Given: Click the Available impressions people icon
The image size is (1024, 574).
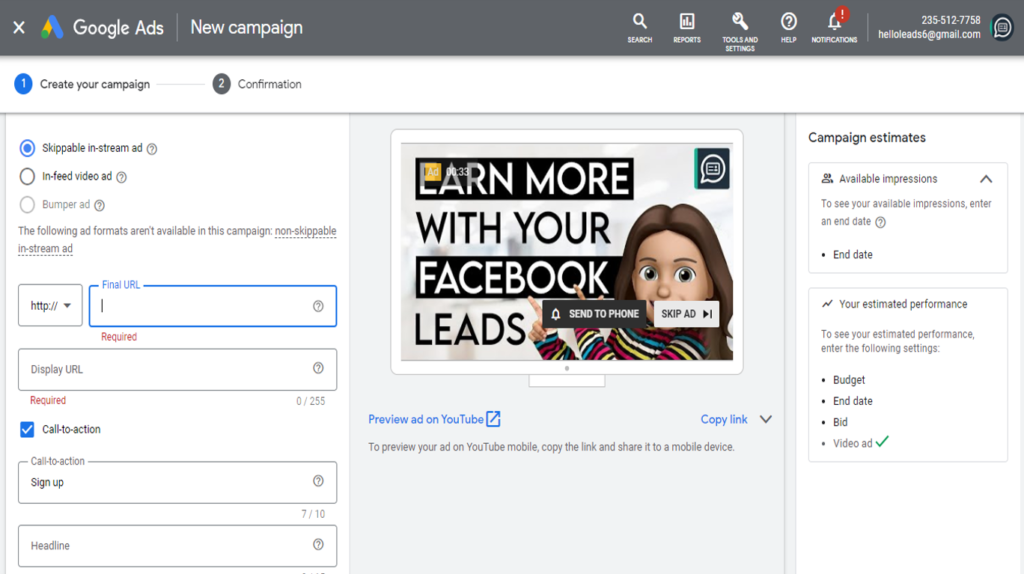Looking at the screenshot, I should click(x=827, y=178).
